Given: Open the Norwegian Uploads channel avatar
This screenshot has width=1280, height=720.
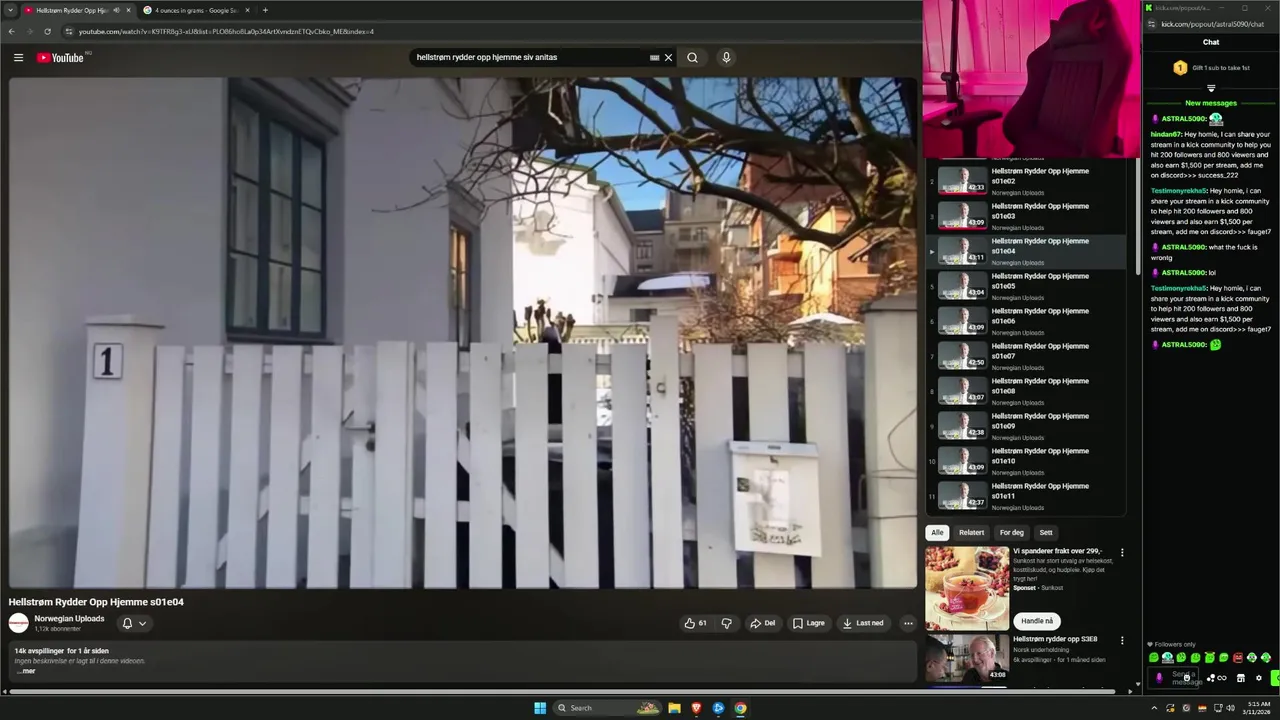Looking at the screenshot, I should pyautogui.click(x=18, y=623).
